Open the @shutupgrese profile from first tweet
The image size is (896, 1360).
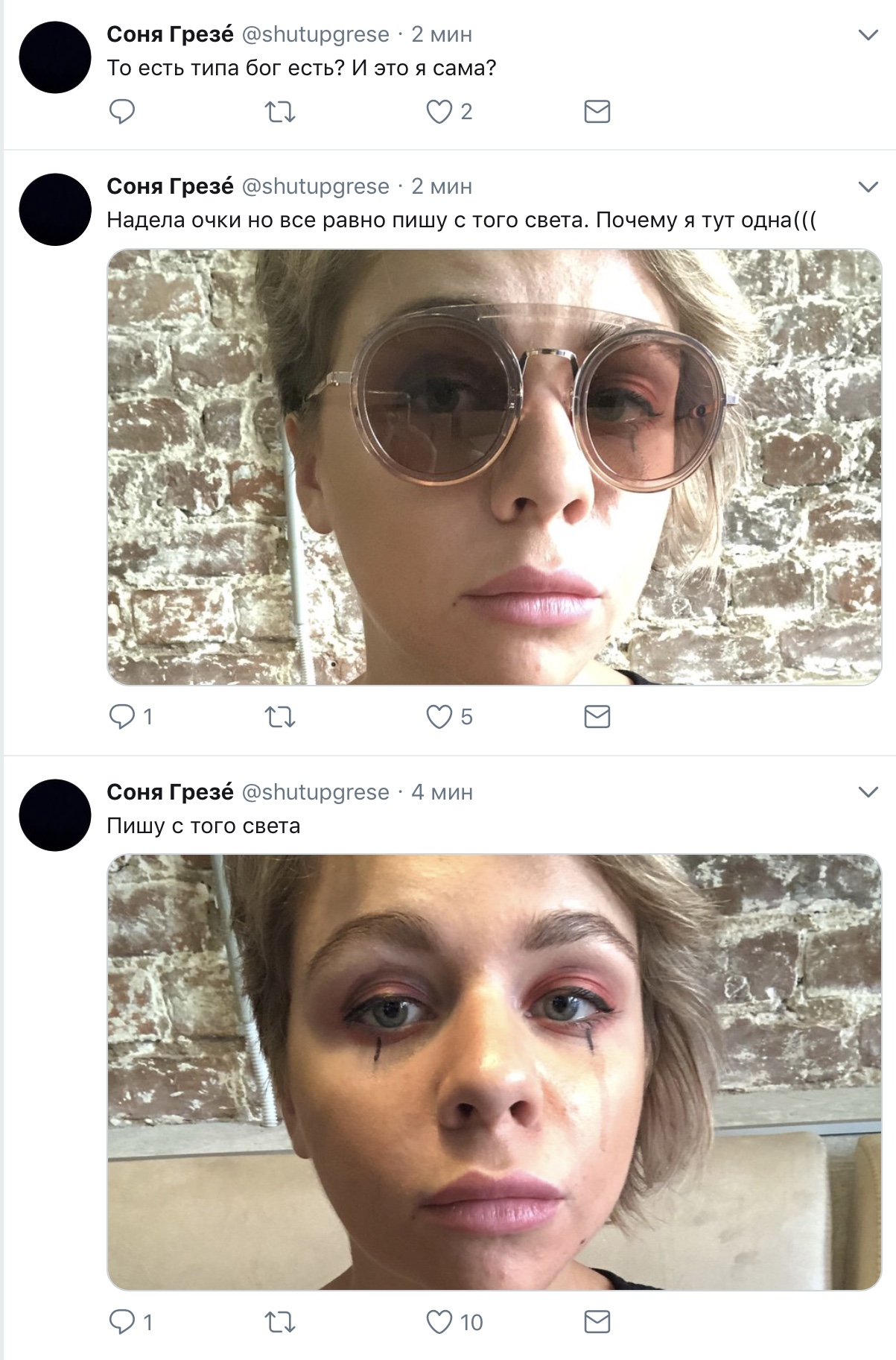(315, 34)
